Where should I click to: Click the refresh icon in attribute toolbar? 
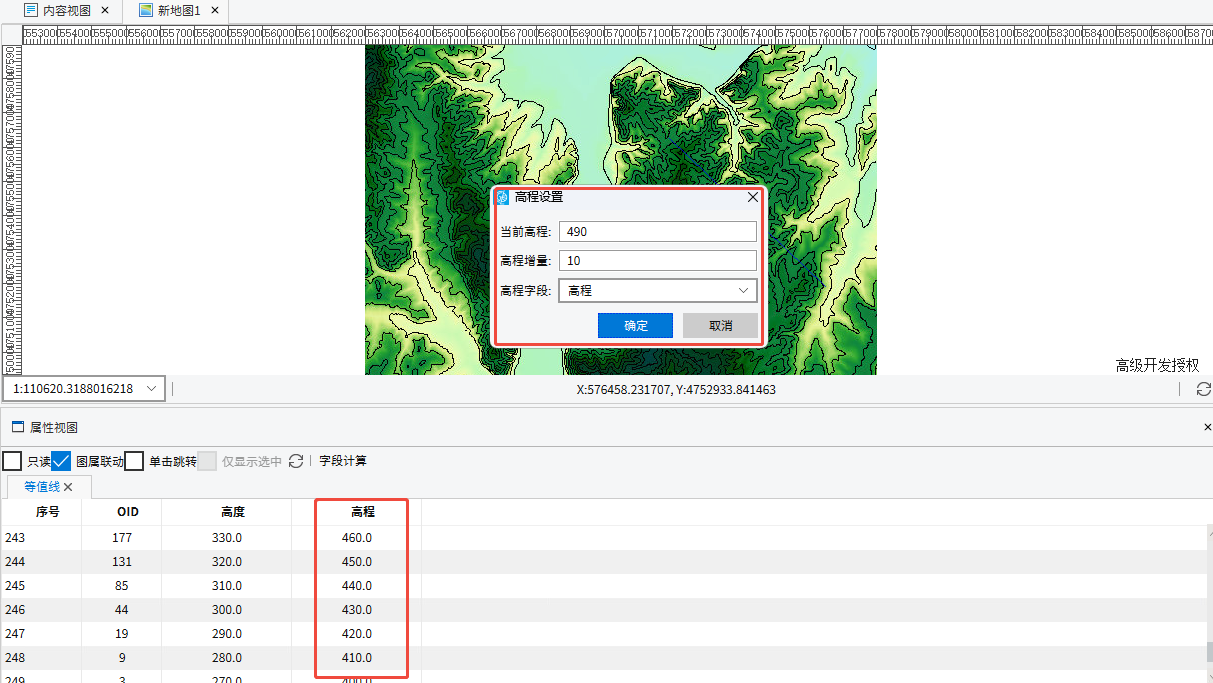(x=296, y=461)
